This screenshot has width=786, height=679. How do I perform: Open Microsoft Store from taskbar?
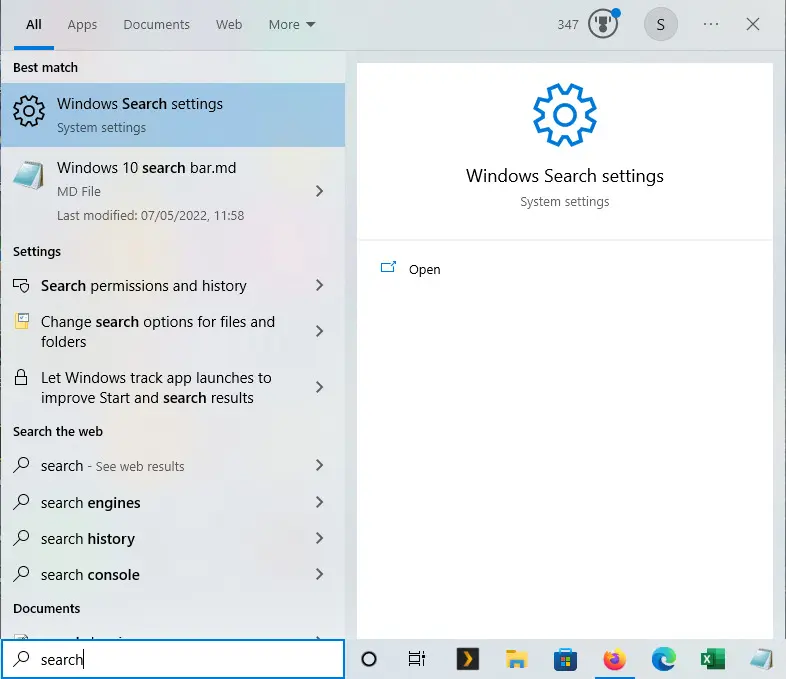[565, 659]
